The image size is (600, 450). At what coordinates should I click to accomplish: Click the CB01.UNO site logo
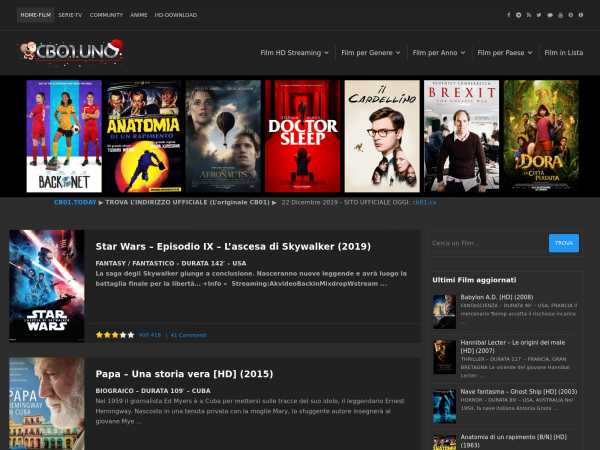[70, 50]
